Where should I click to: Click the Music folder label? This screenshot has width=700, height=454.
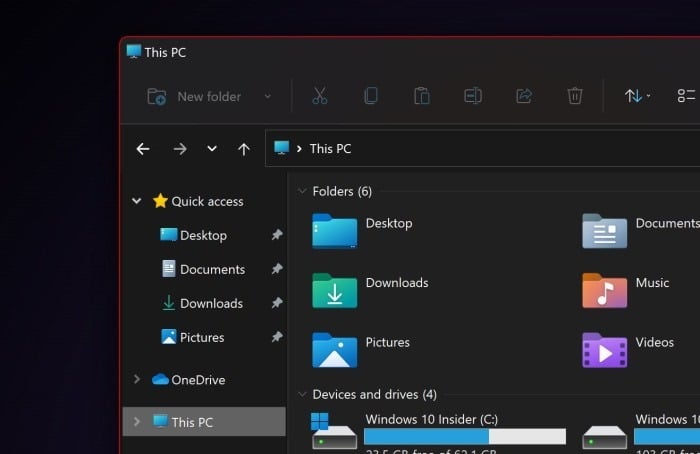[x=652, y=283]
